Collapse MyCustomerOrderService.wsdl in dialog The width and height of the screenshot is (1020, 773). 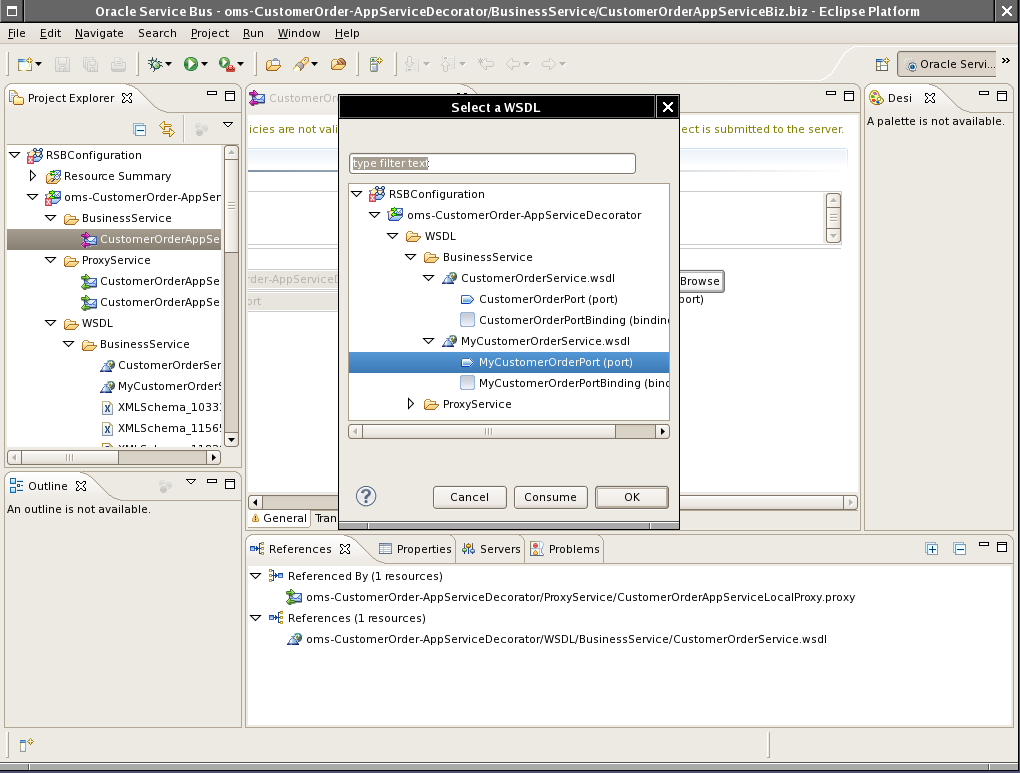(x=428, y=340)
